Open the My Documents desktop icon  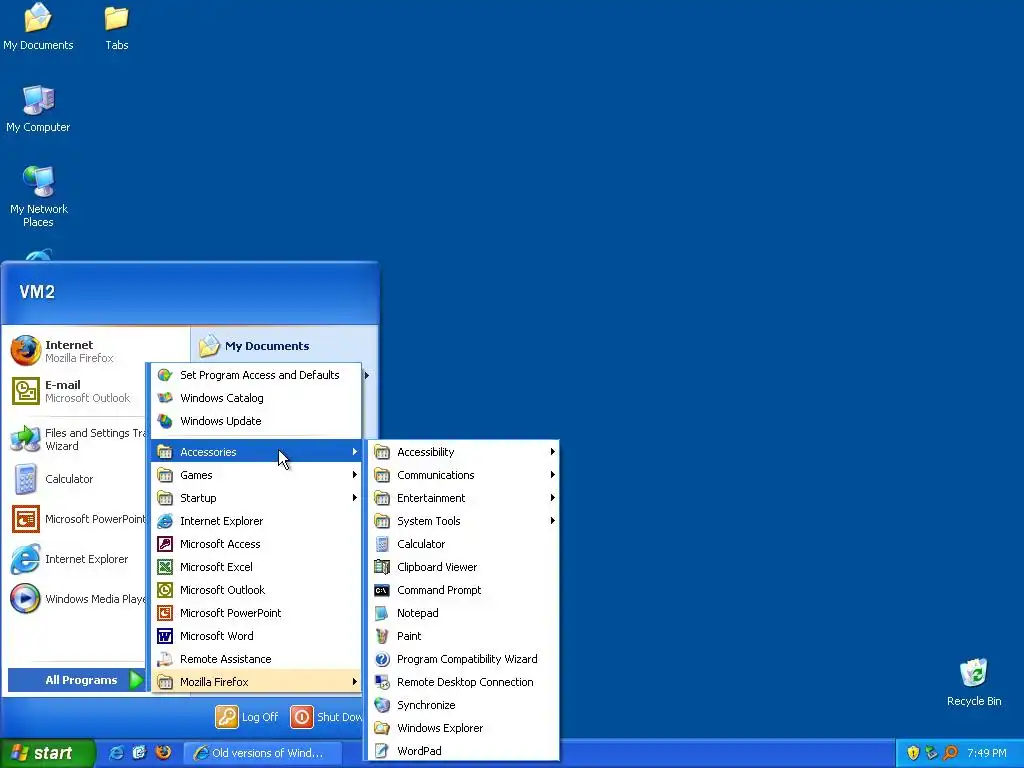coord(38,26)
